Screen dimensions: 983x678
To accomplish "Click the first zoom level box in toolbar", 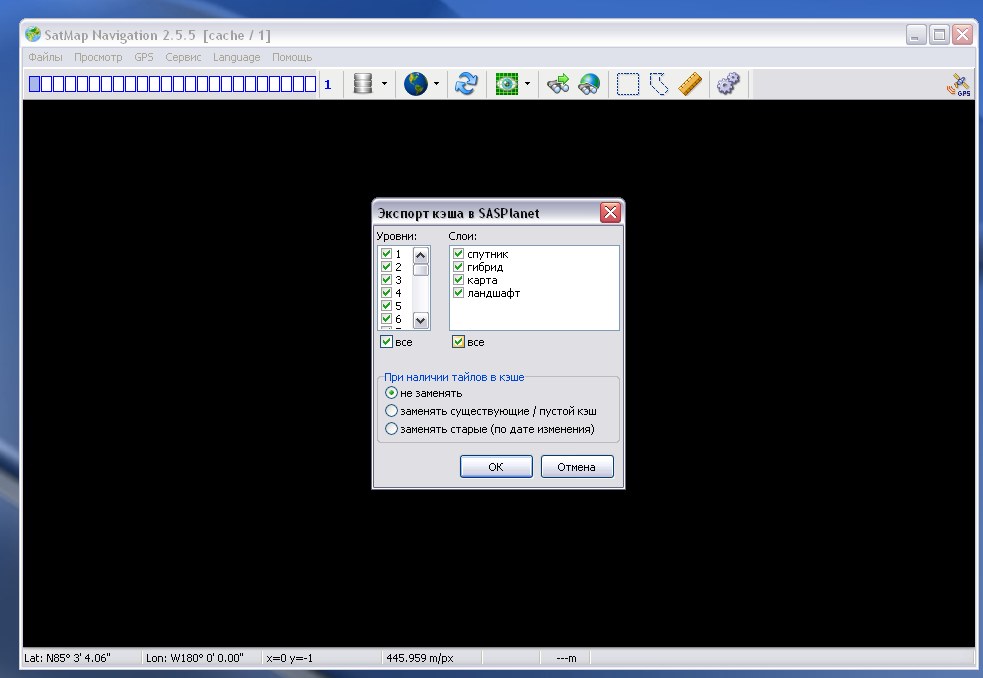I will (34, 83).
